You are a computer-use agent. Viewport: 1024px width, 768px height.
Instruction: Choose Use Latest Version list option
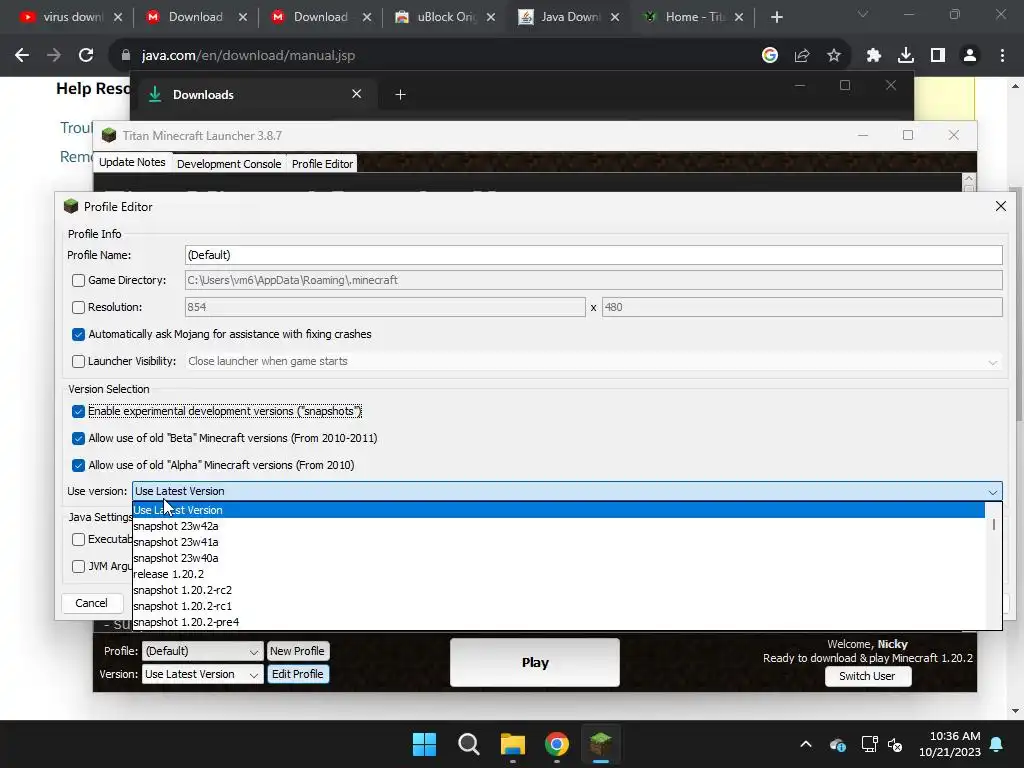tap(558, 510)
